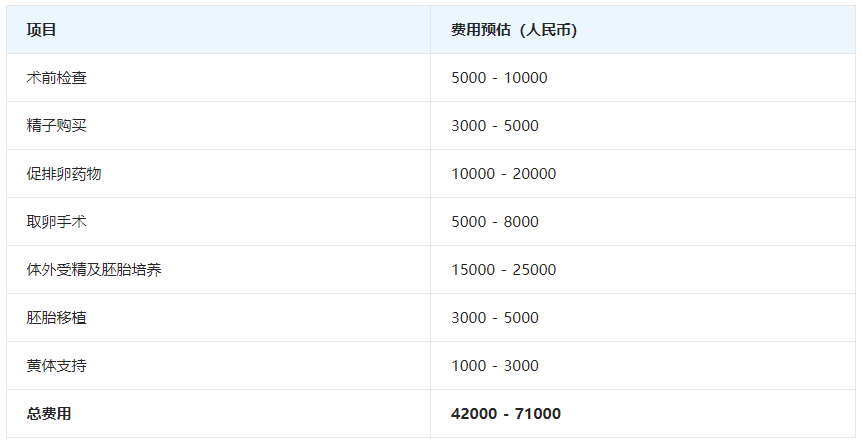Click the 5000 - 10000 cost cell
This screenshot has width=862, height=445.
click(x=499, y=78)
